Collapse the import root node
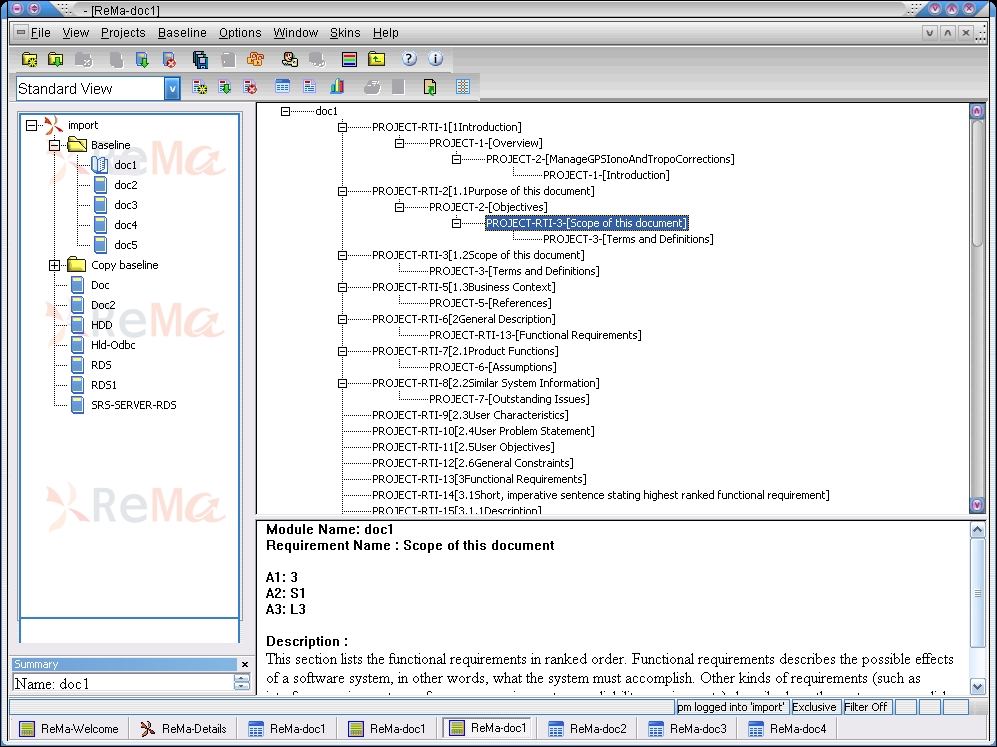Viewport: 997px width, 747px height. point(31,125)
